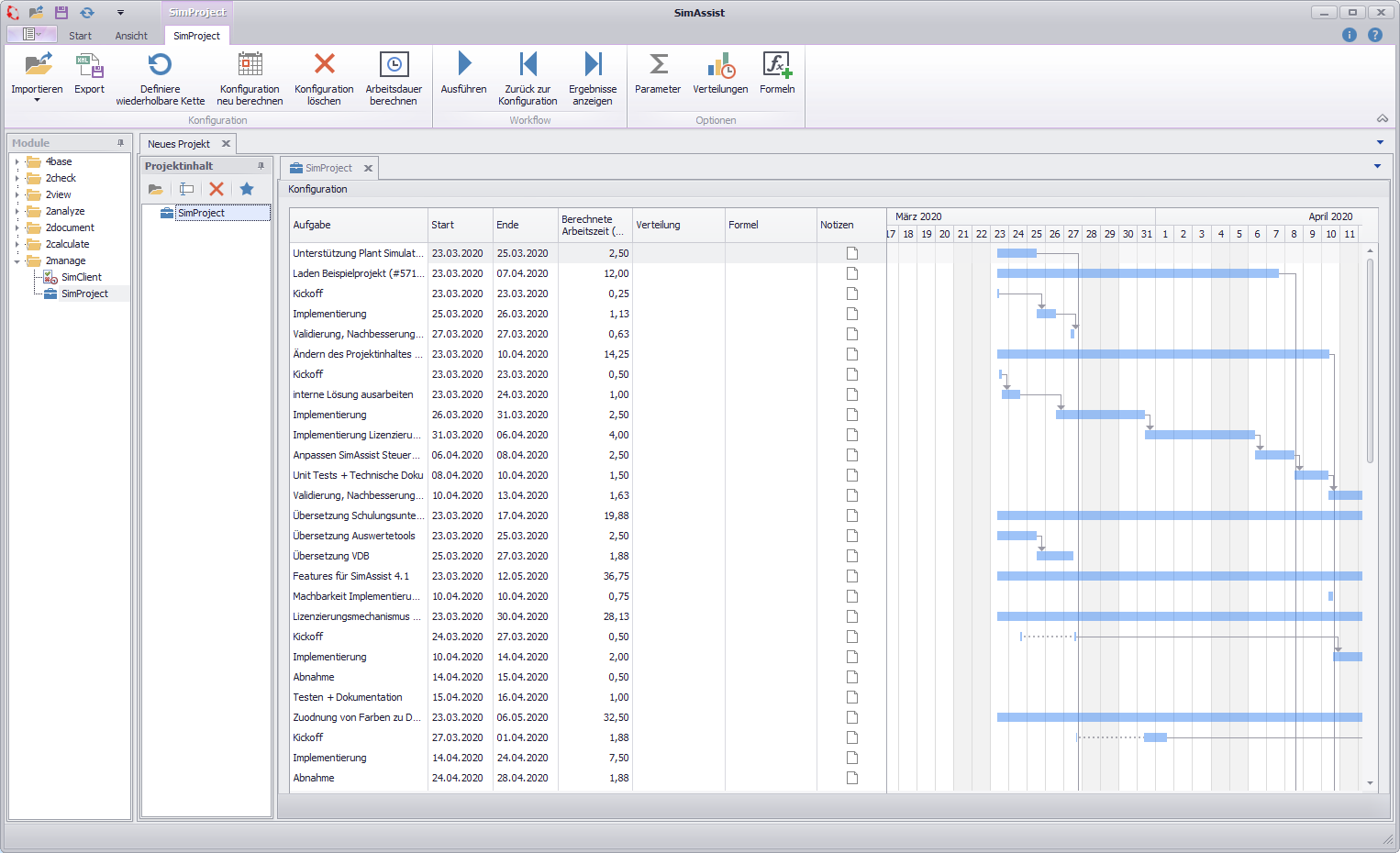Click Definiere wiederholbare Kette icon
Screen dimensions: 1400x853
click(160, 64)
